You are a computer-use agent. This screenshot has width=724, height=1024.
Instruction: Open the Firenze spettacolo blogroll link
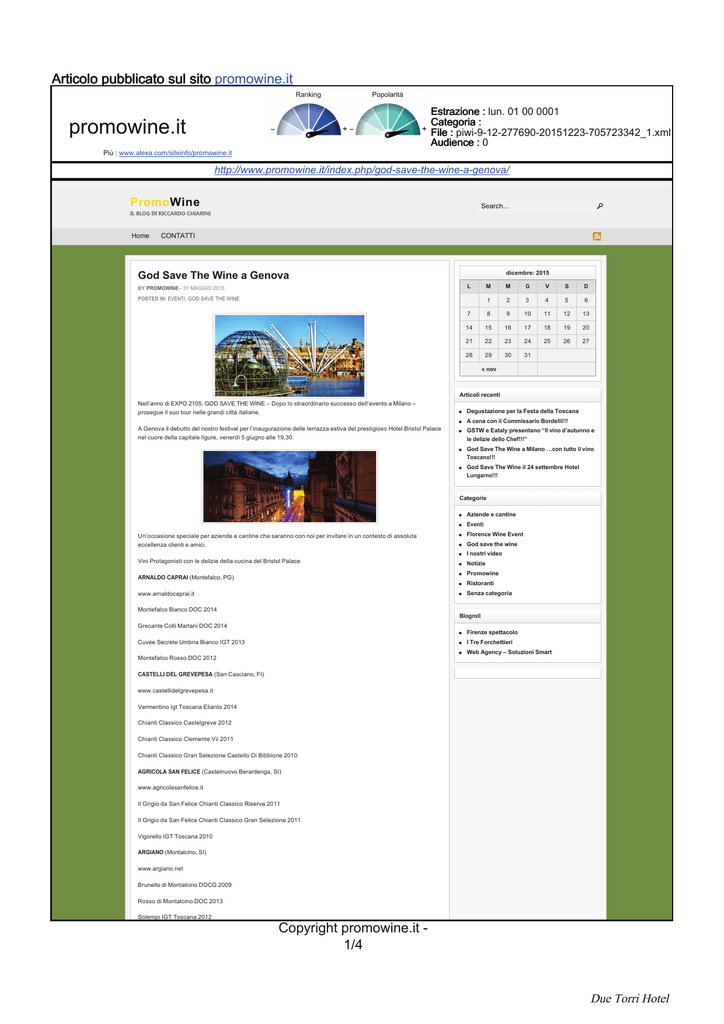point(492,633)
